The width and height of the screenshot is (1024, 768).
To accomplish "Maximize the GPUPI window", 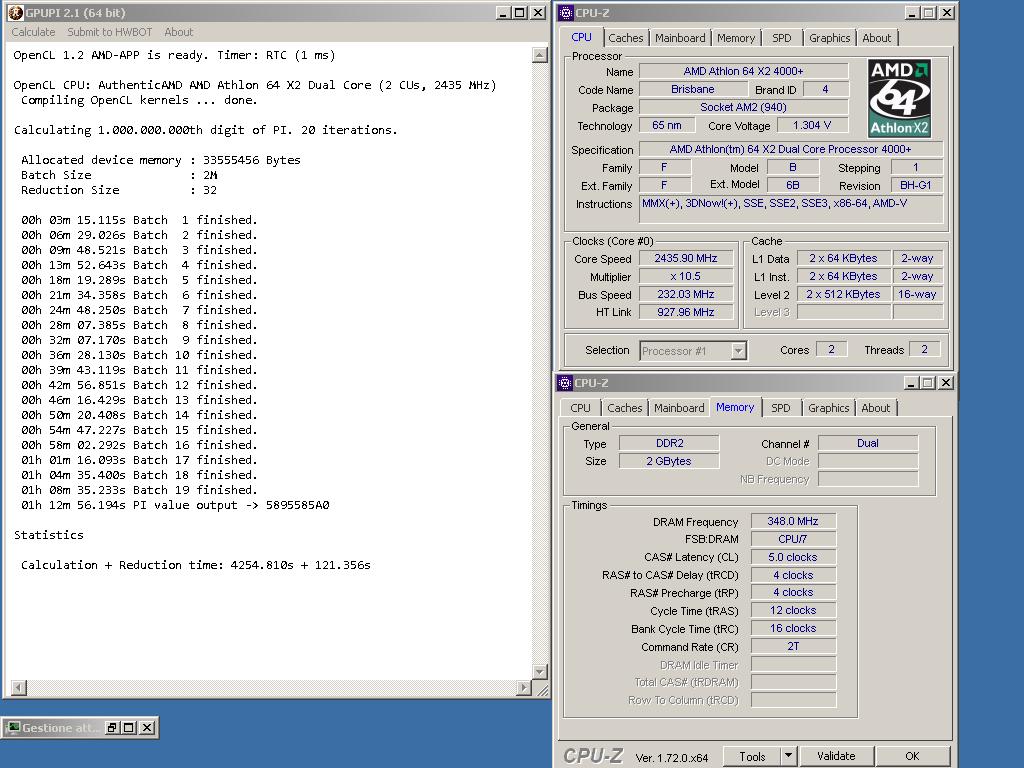I will coord(520,12).
